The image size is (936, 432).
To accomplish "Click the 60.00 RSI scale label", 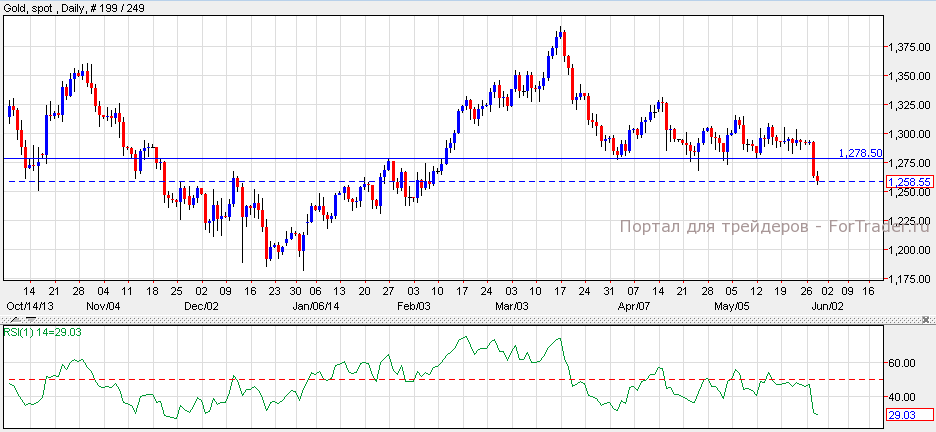I will pos(905,364).
